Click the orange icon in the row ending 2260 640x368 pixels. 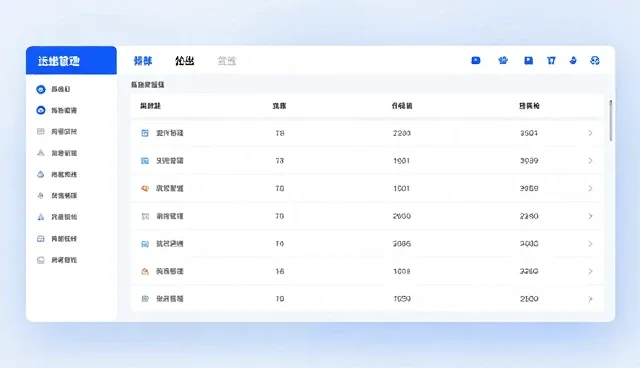(145, 271)
